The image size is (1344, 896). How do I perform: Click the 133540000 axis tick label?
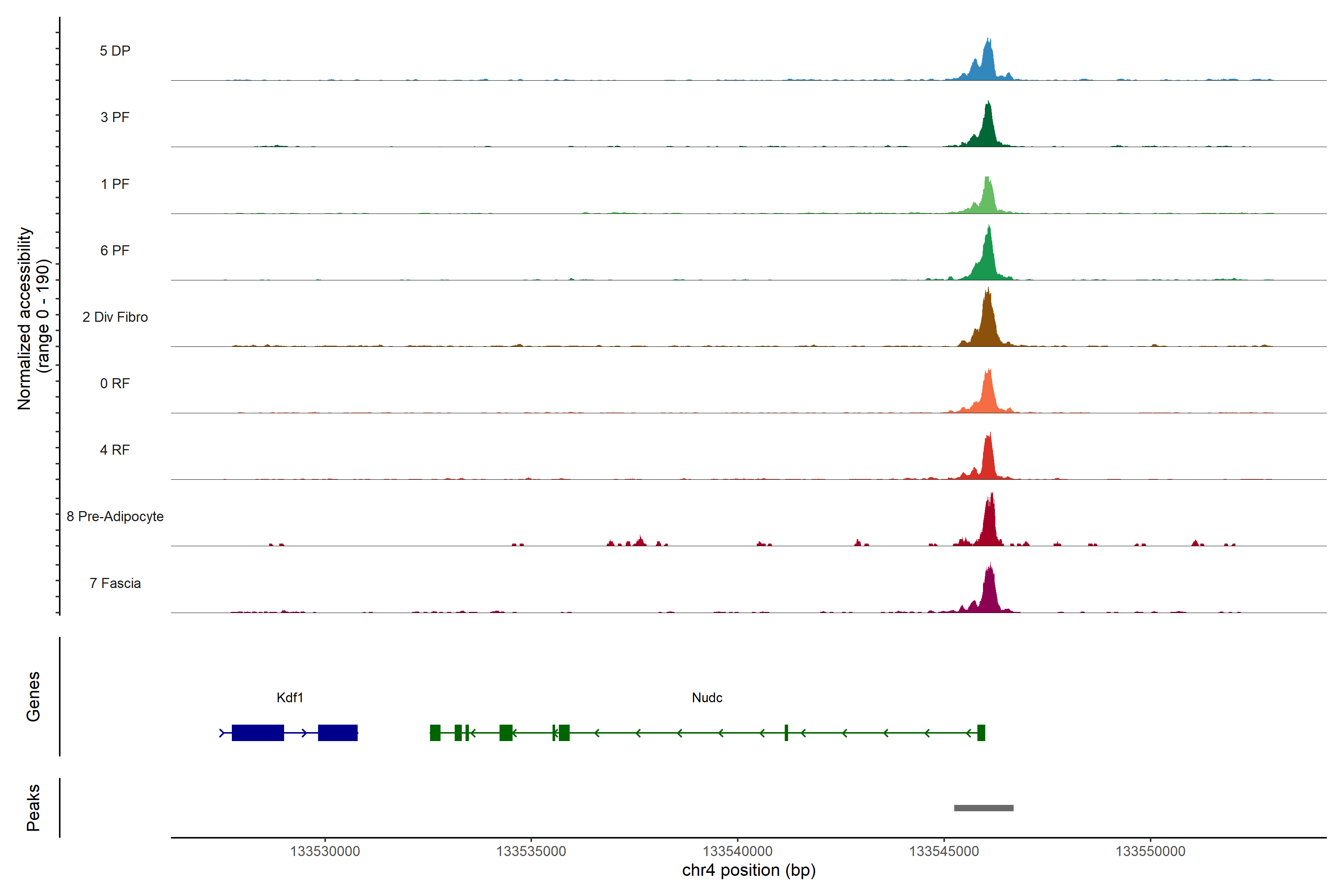click(737, 852)
